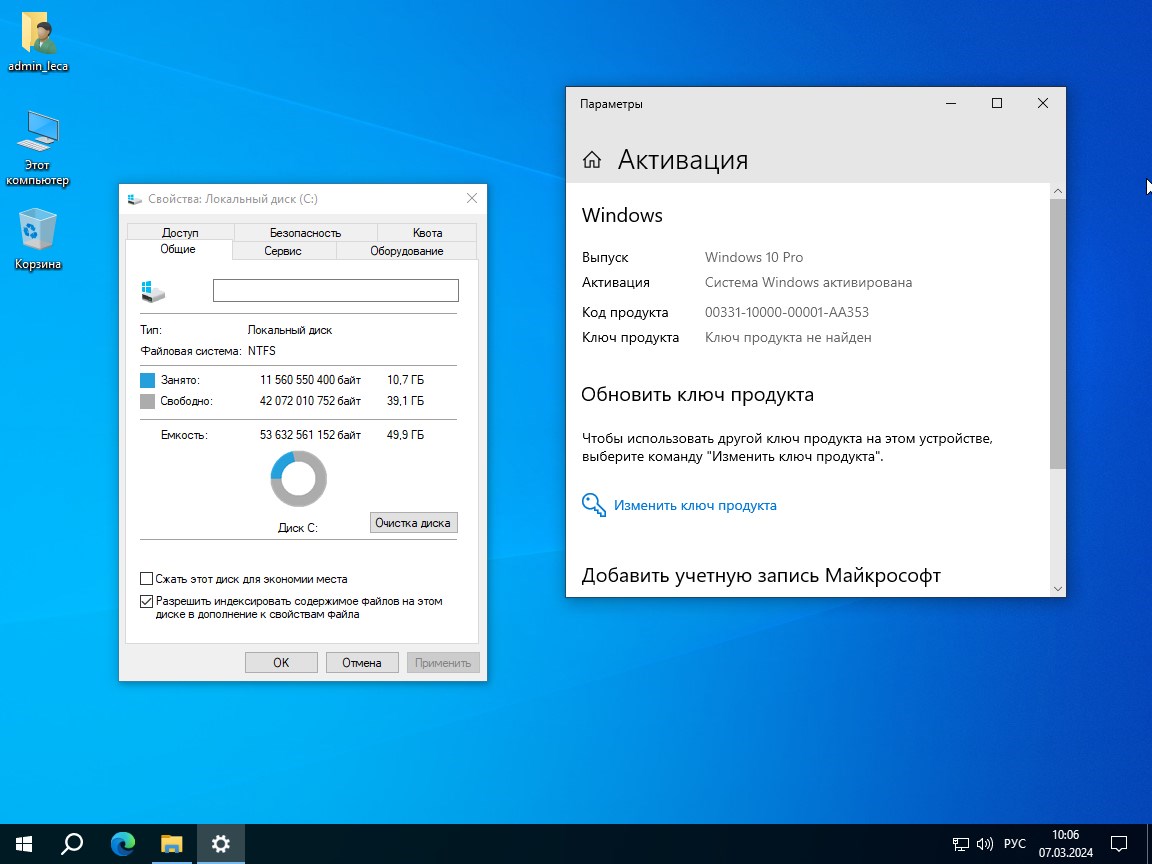Click the scroll-down arrow in Settings scrollbar
The width and height of the screenshot is (1152, 864).
1057,589
